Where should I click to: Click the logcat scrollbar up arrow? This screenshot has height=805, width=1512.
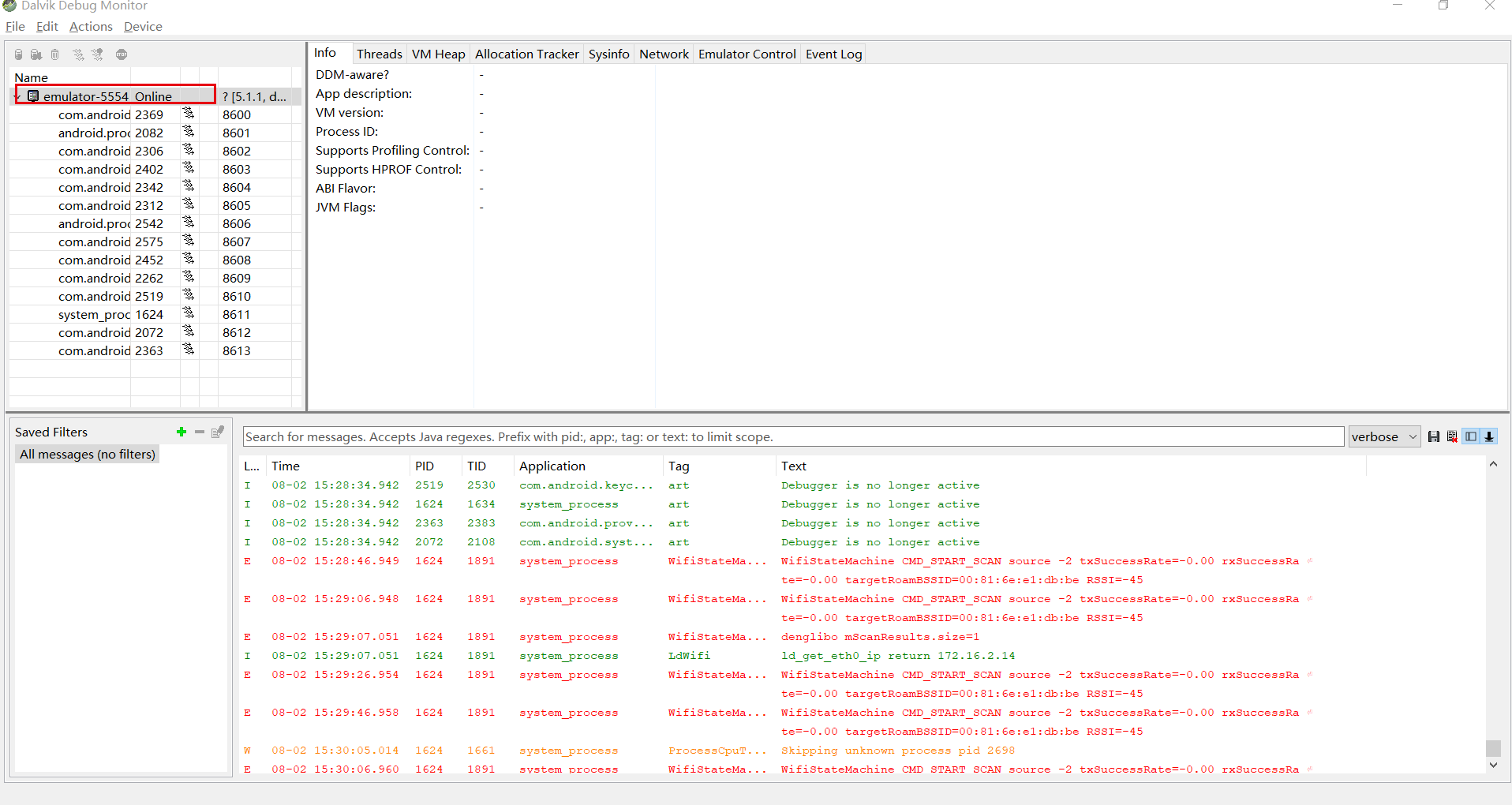1493,464
